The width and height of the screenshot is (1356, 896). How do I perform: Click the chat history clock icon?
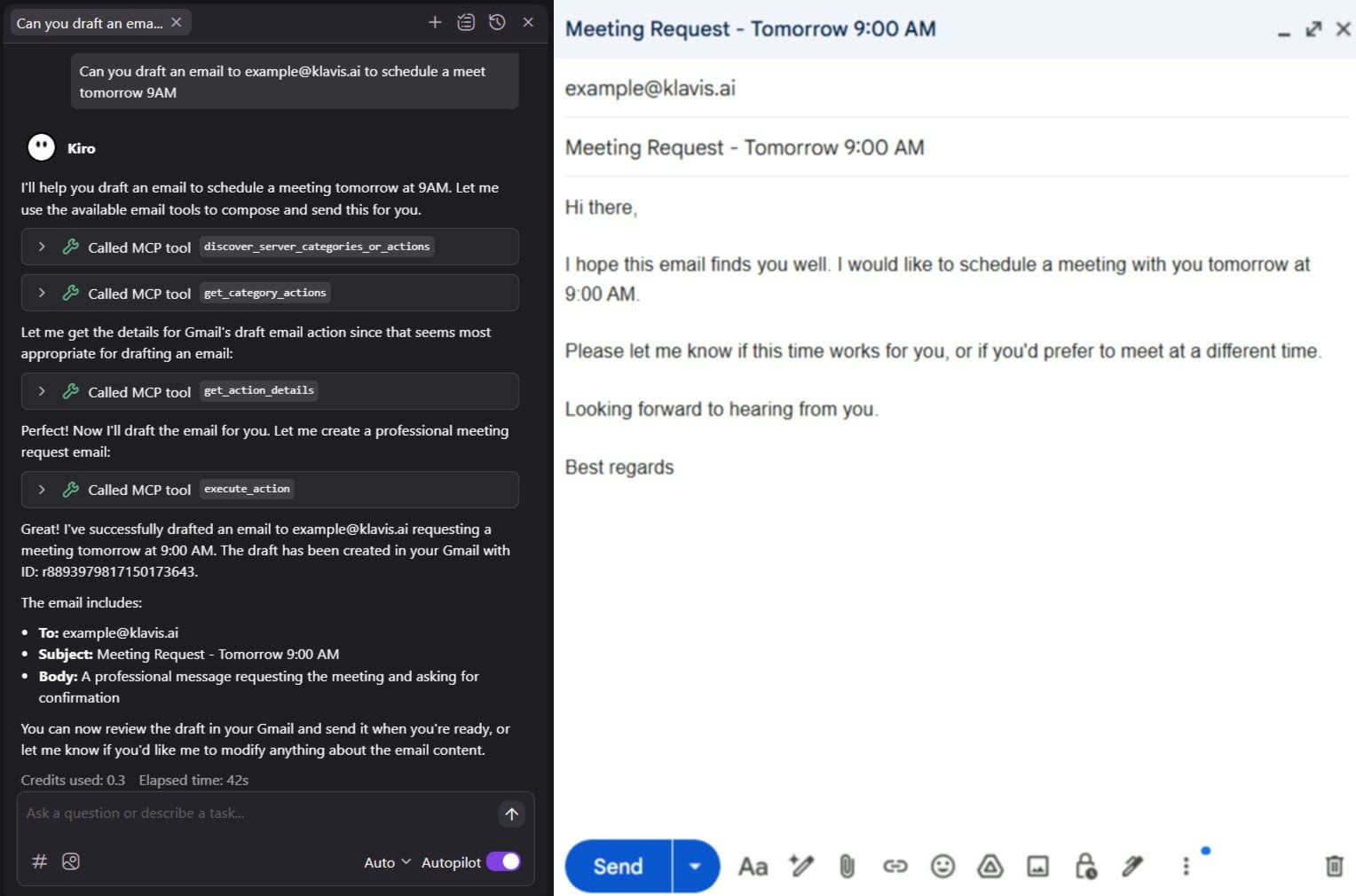coord(497,22)
